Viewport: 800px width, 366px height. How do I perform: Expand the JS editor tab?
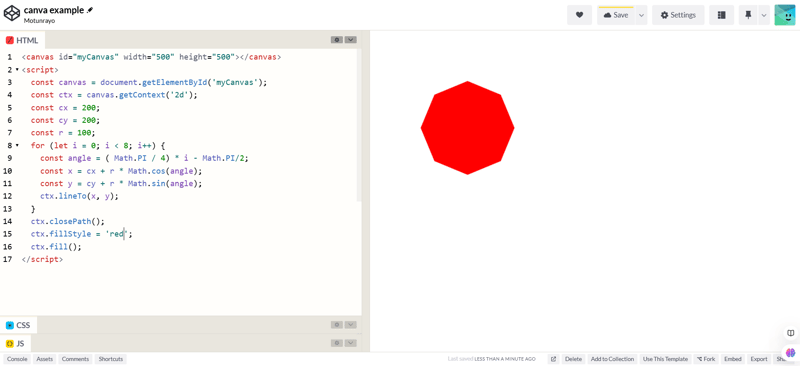tap(15, 344)
